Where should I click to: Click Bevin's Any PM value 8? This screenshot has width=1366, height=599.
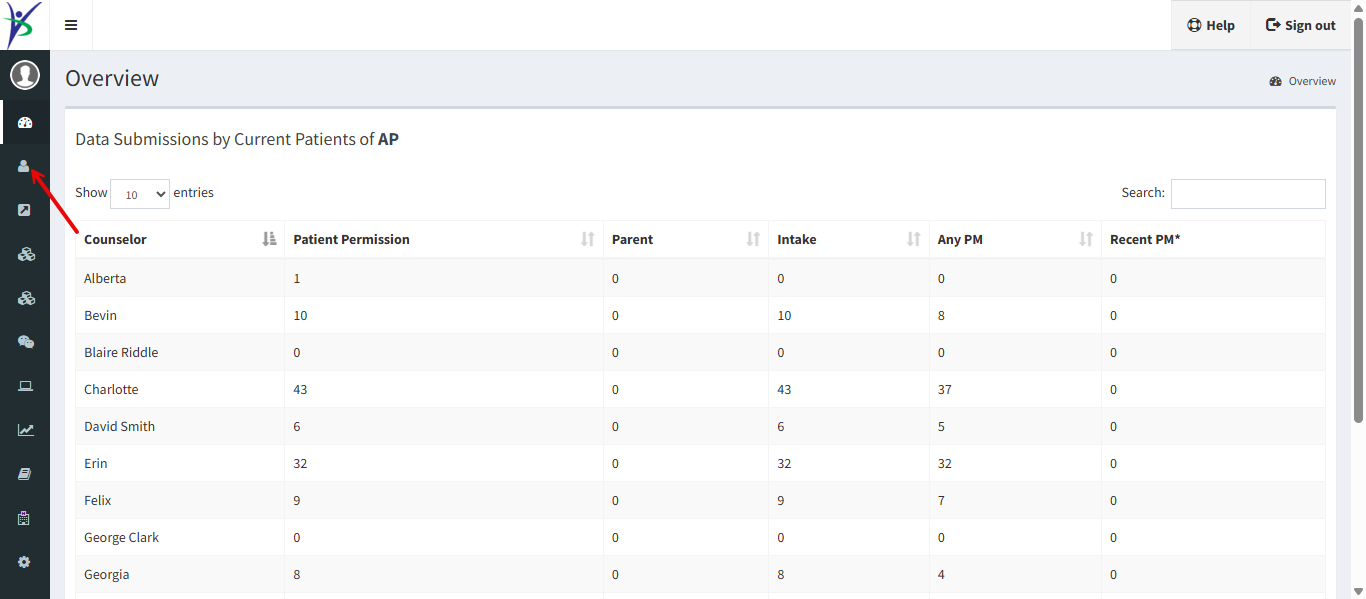pos(941,315)
